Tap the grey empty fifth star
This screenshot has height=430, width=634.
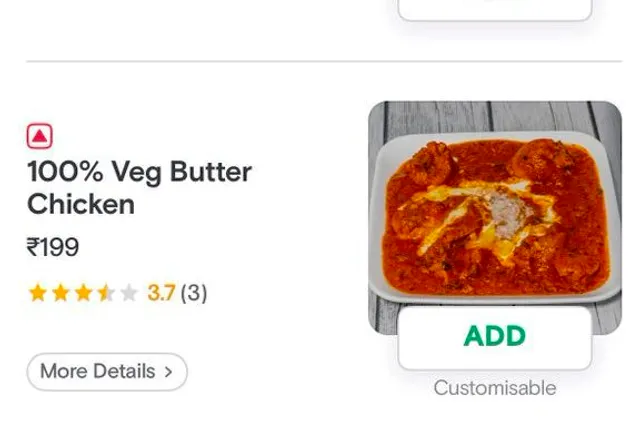[128, 293]
